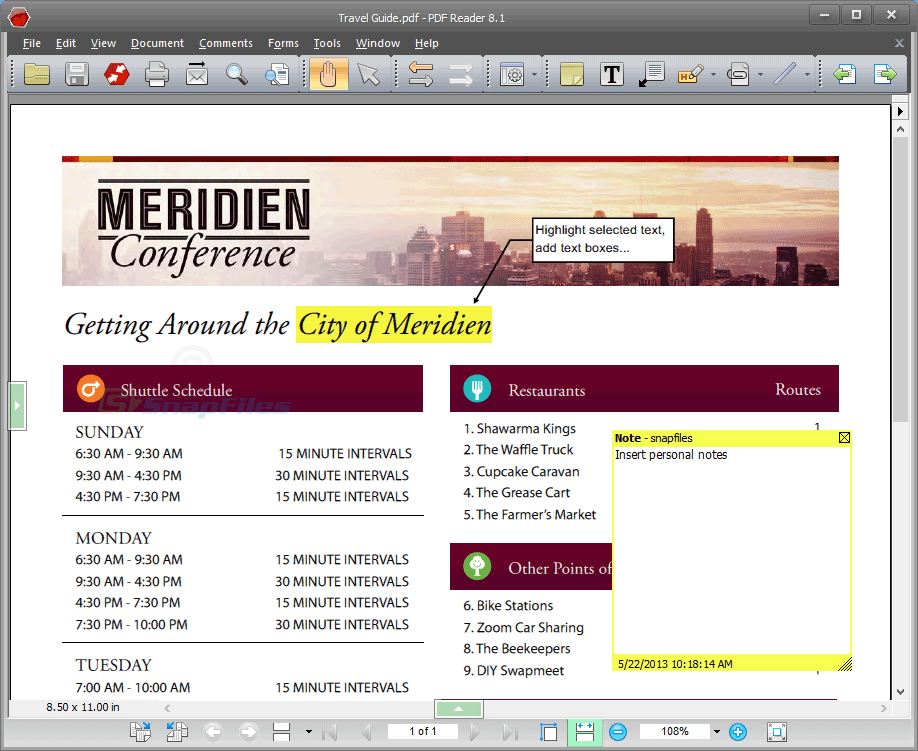
Task: Expand the left side panel green tab
Action: click(x=17, y=405)
